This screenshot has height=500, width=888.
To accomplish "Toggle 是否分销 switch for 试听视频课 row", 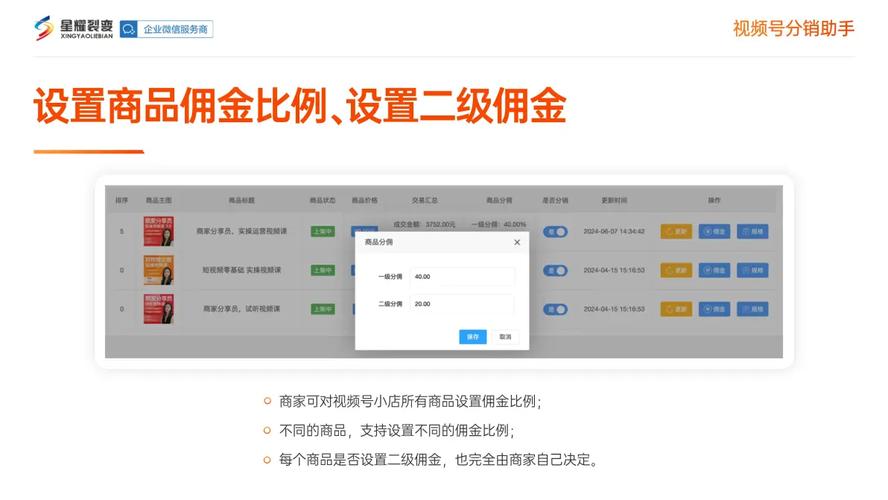I will (555, 309).
